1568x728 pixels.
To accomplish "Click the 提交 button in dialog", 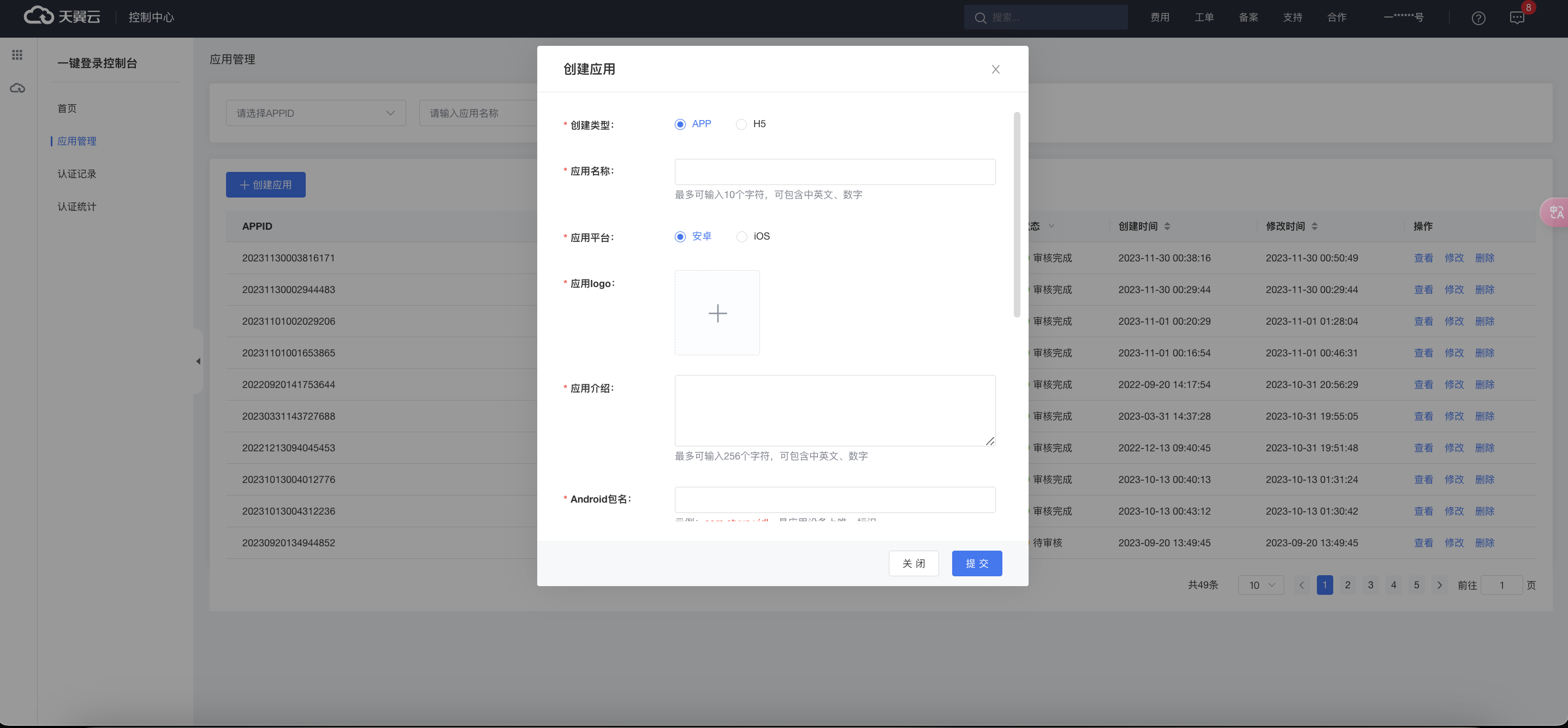I will (x=976, y=564).
